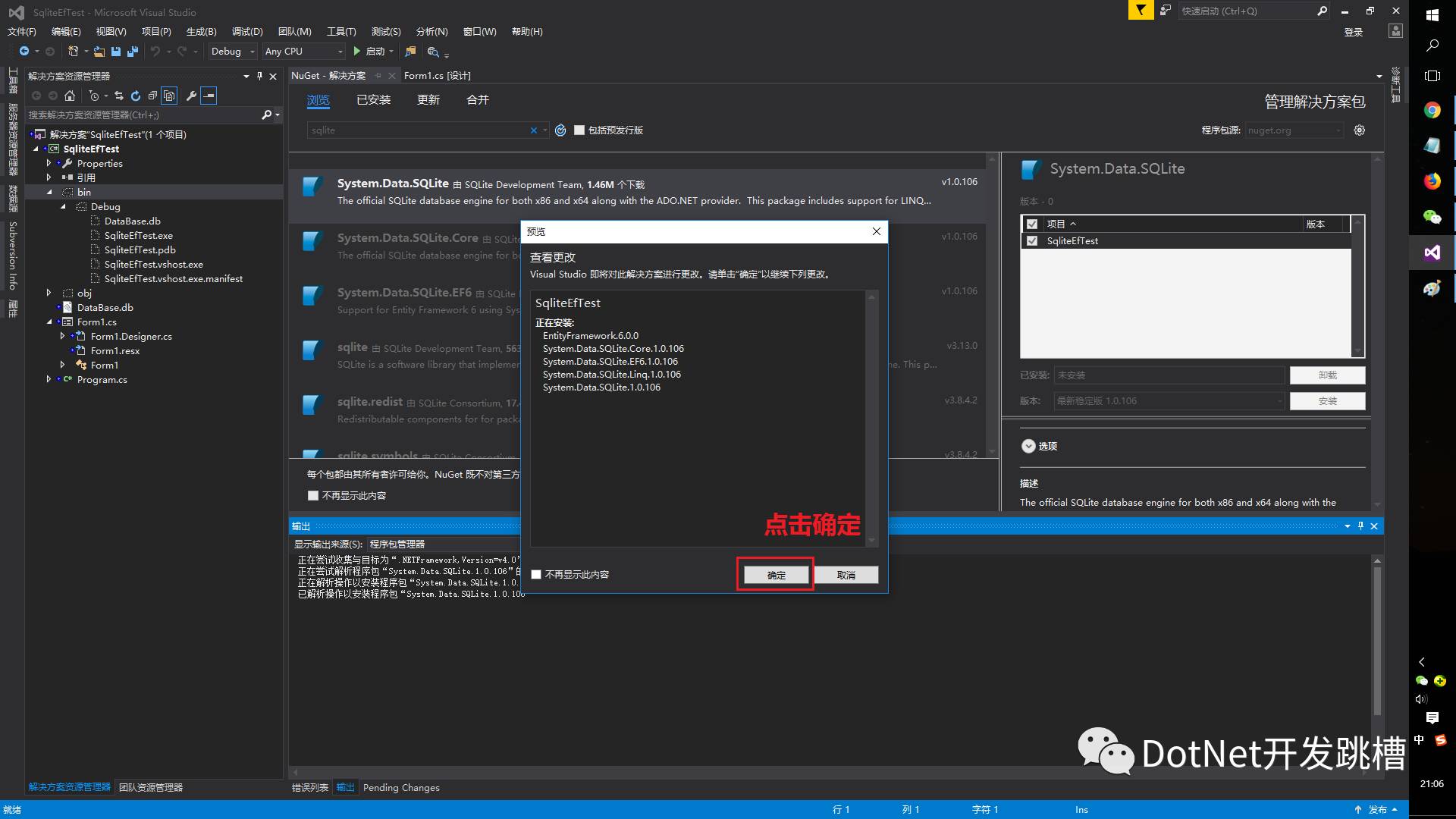Open Firefox from the taskbar
This screenshot has width=1456, height=819.
(1432, 180)
